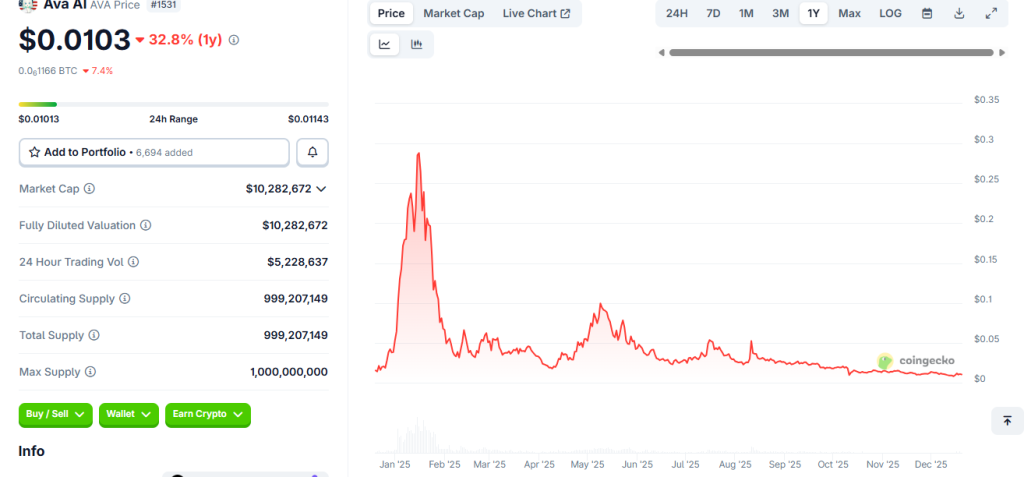Image resolution: width=1024 pixels, height=477 pixels.
Task: Click the Circulating Supply info icon
Action: point(125,299)
